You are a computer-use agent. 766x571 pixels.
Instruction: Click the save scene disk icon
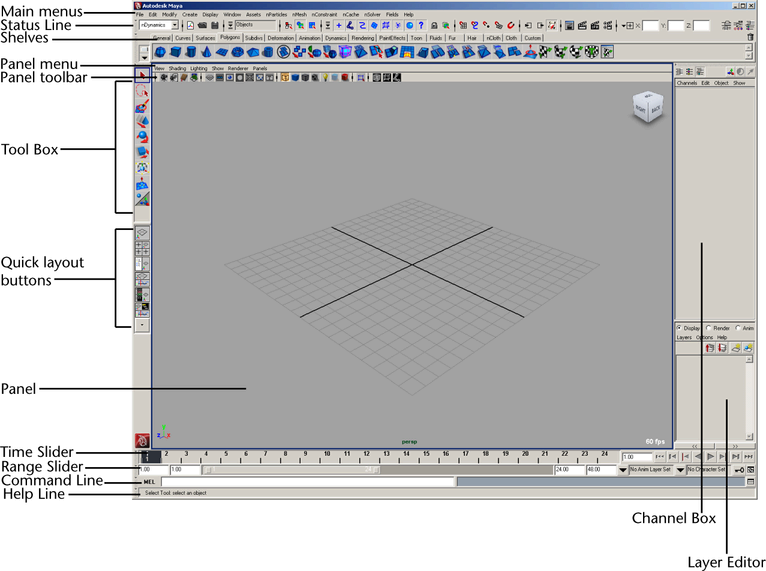pos(214,25)
